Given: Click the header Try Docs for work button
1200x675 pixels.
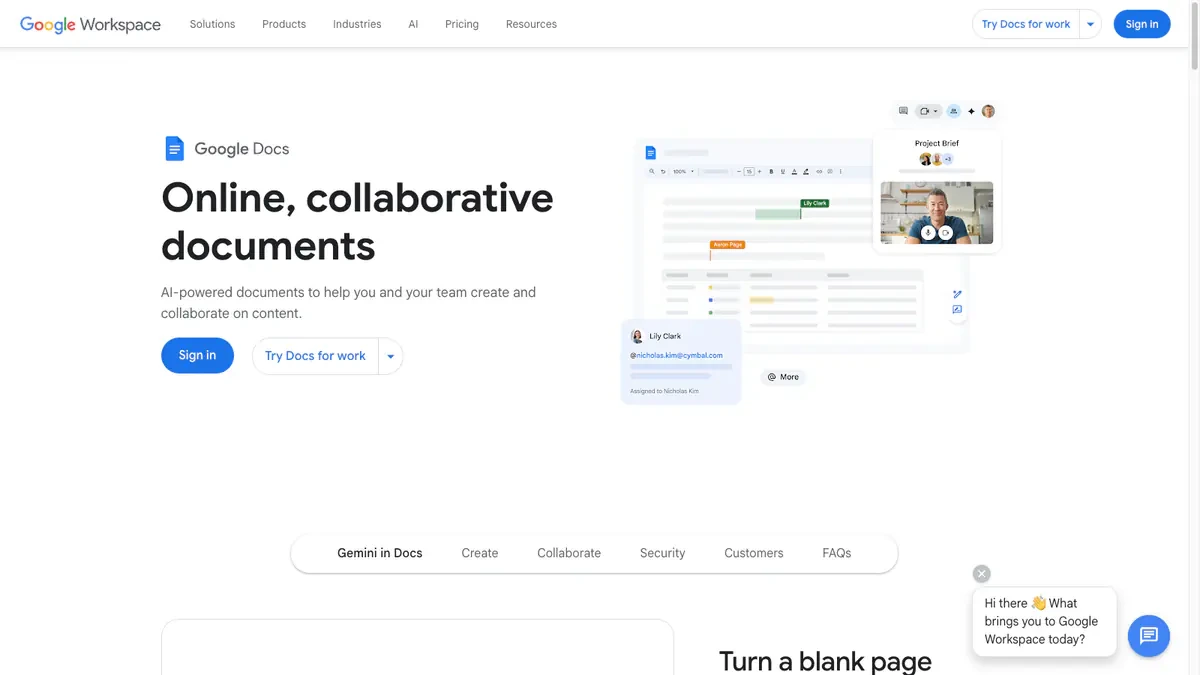Looking at the screenshot, I should click(x=1026, y=24).
